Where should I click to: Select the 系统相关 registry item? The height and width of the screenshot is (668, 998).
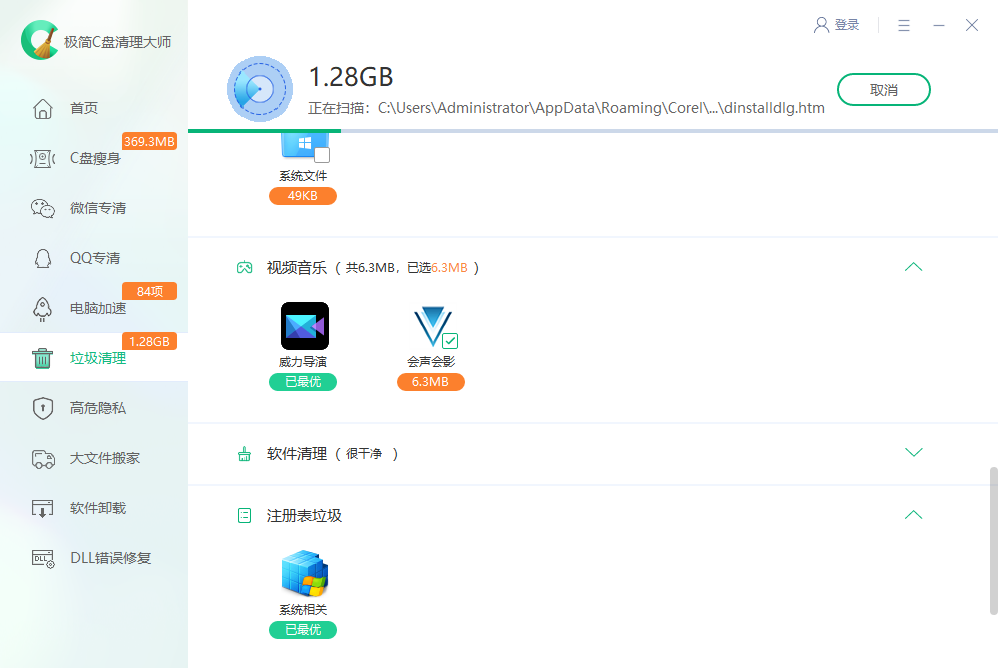pos(304,573)
